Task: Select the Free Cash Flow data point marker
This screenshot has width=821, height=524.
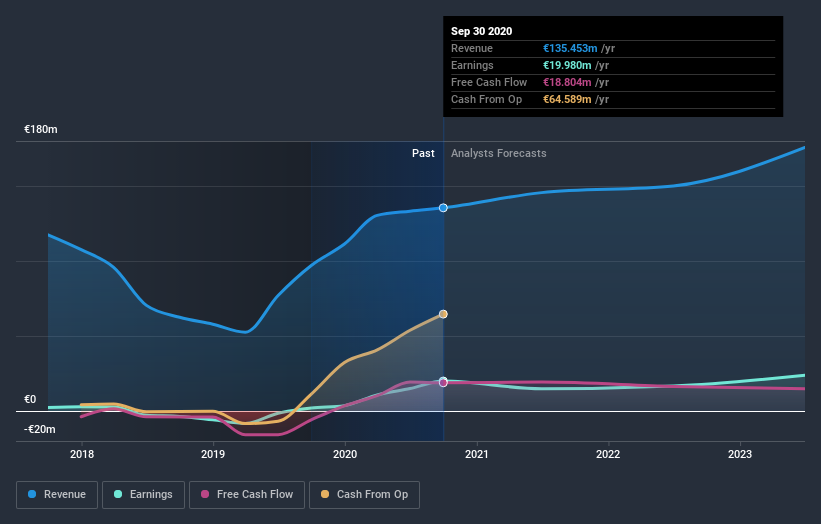Action: (443, 383)
